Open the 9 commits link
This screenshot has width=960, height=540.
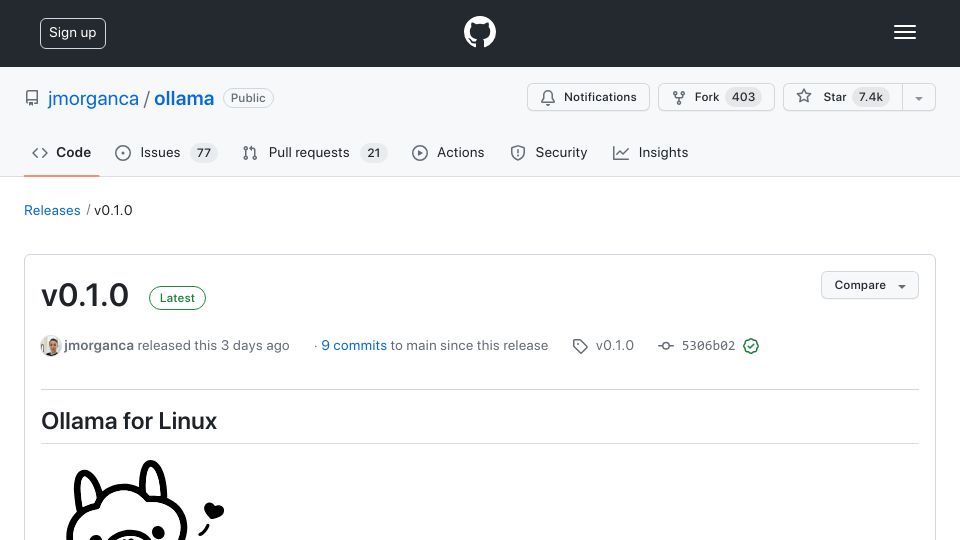click(354, 346)
